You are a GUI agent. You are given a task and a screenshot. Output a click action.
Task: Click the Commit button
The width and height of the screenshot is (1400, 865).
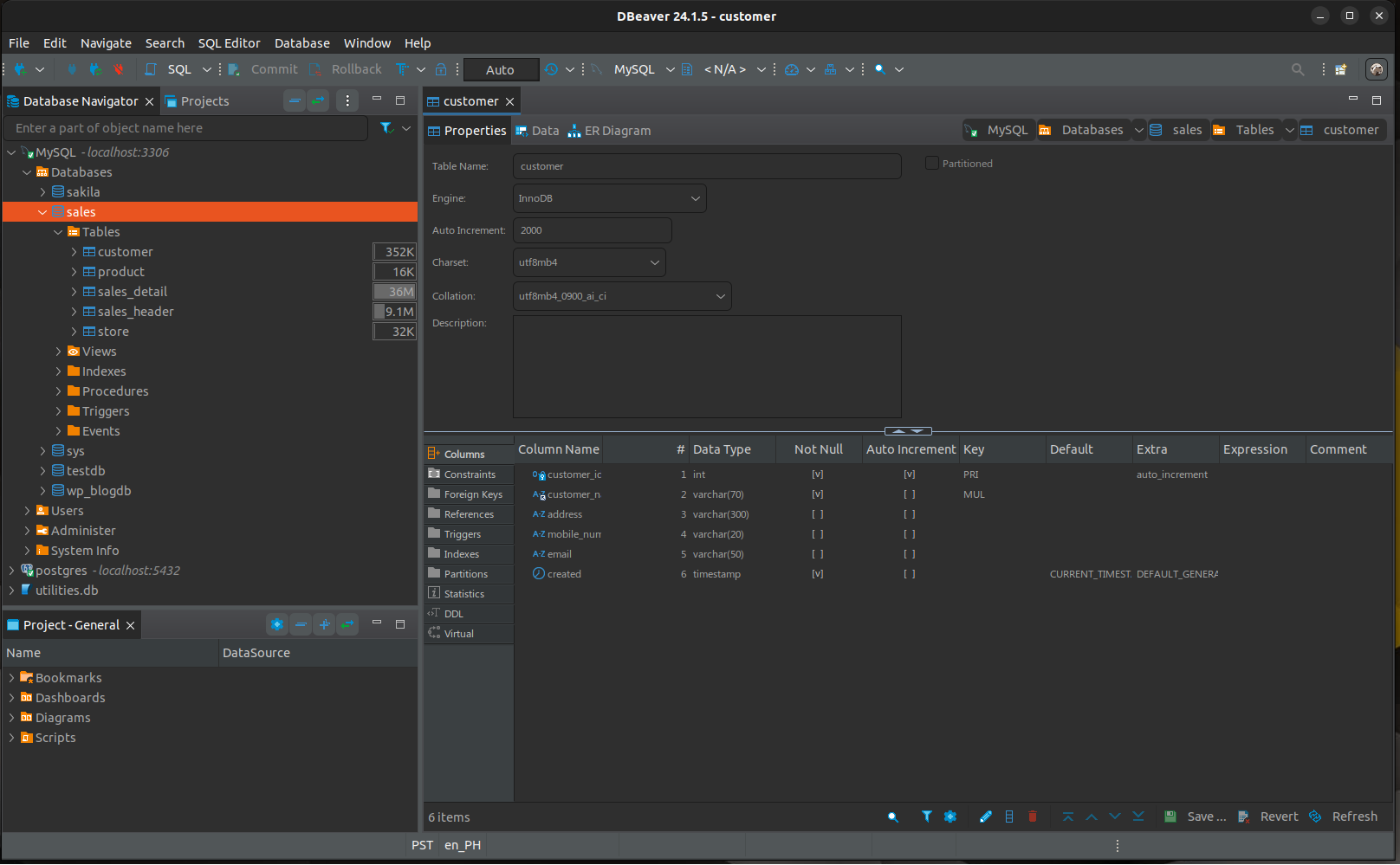[x=263, y=69]
